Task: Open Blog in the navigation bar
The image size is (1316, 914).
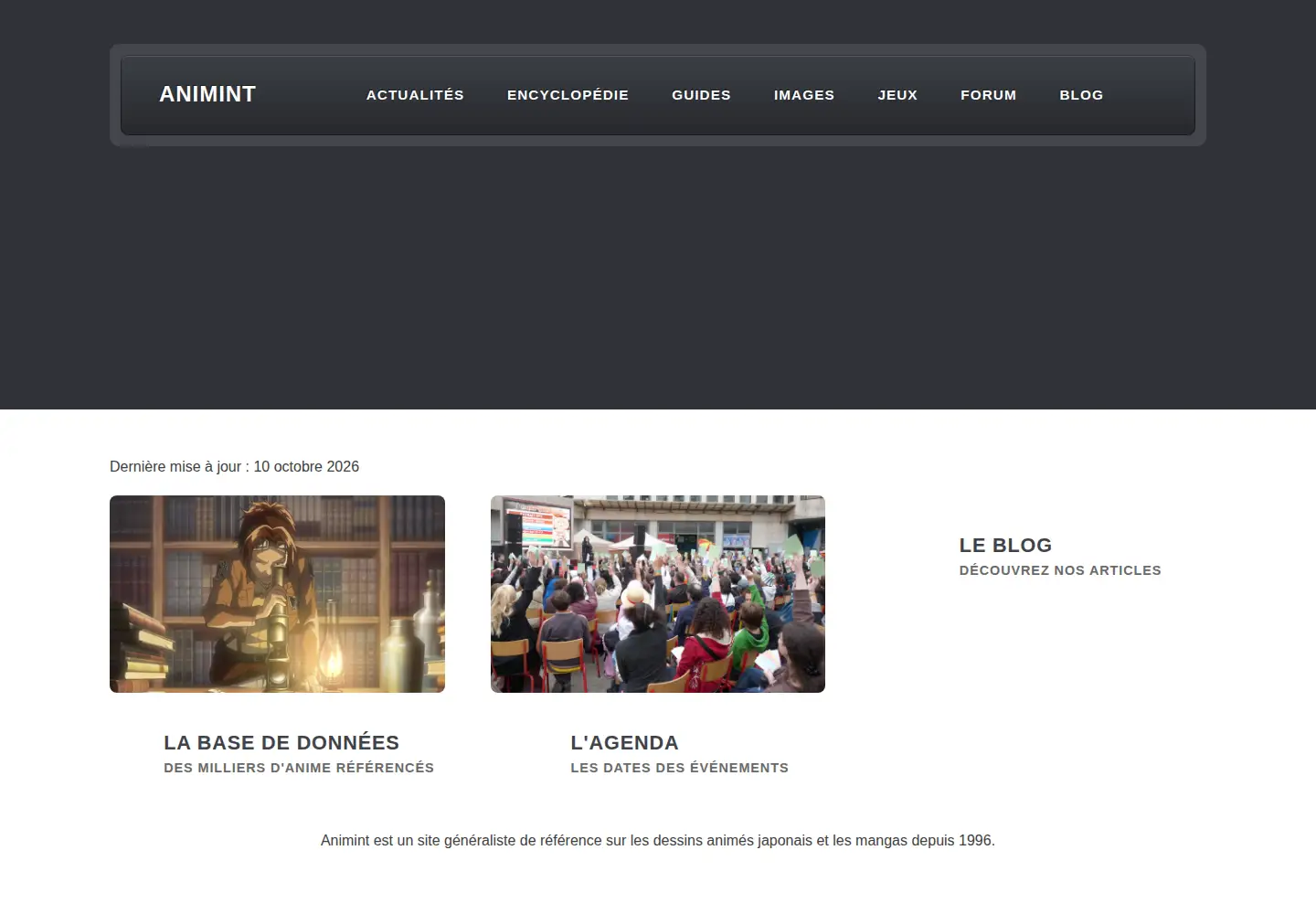Action: (1081, 95)
